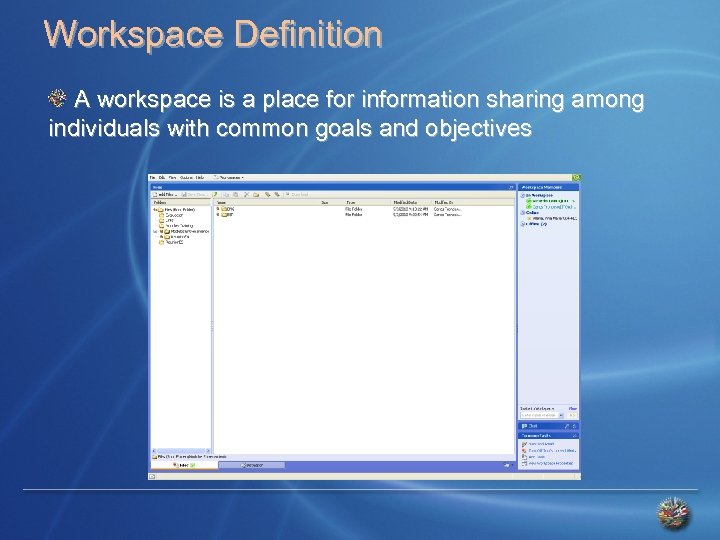Select the first folder row in file list

click(340, 209)
